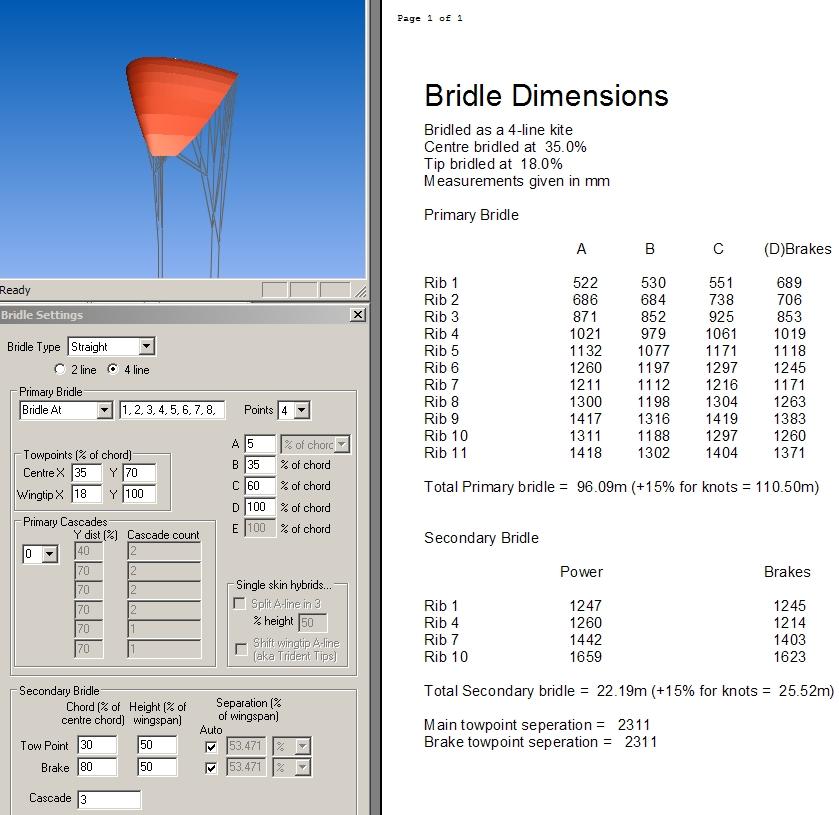The image size is (839, 815).
Task: Focus the Wingtip Y towpoint field
Action: tap(138, 494)
